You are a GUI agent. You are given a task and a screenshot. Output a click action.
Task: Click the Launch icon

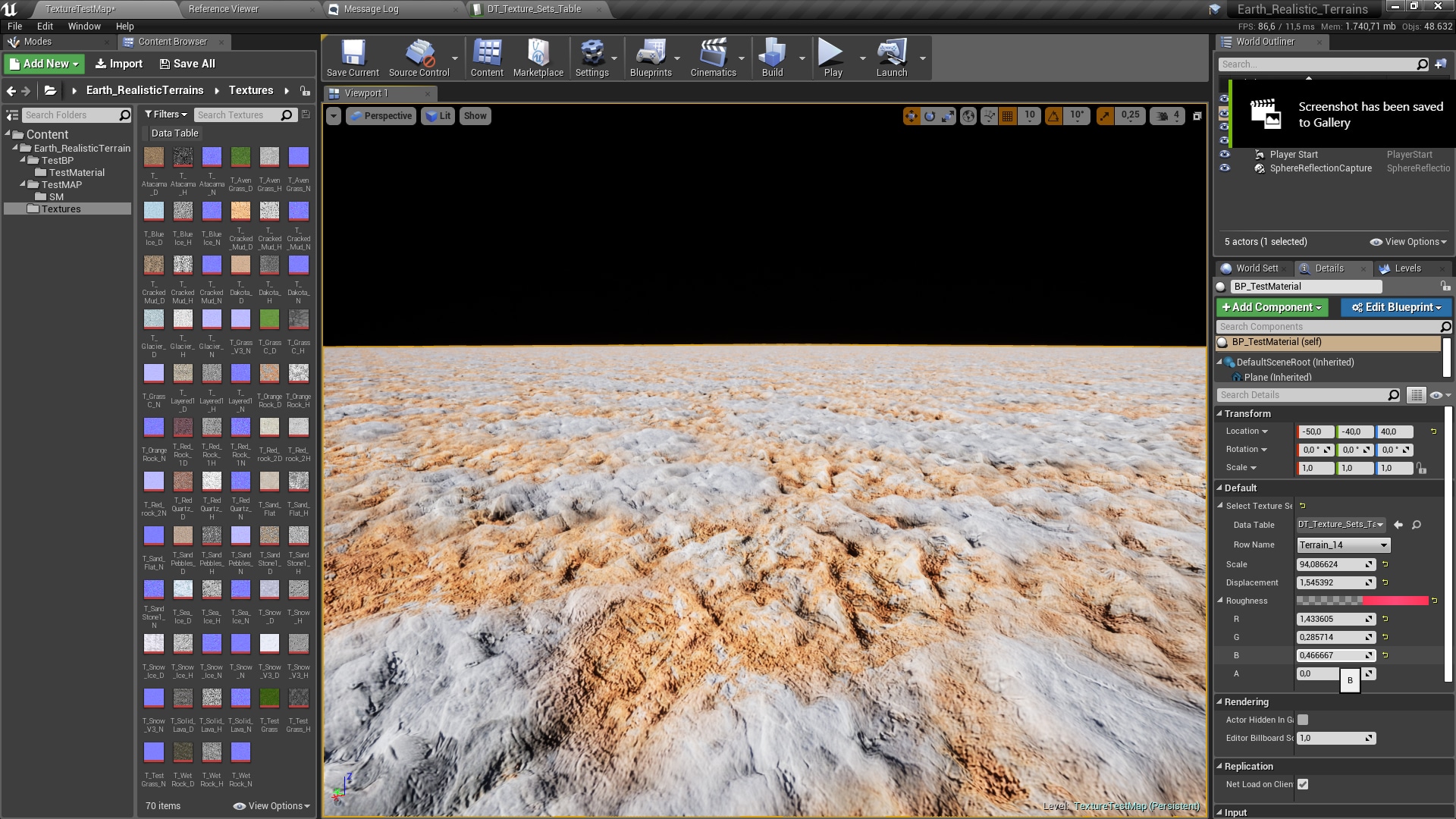pos(893,53)
